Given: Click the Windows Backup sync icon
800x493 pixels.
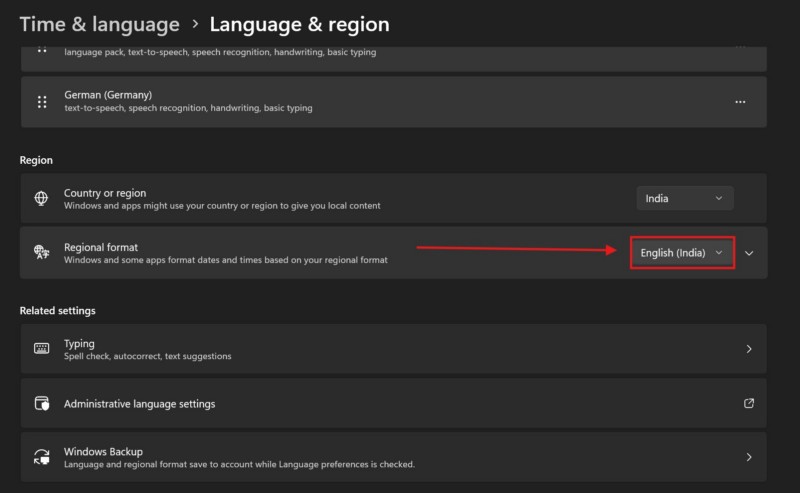Looking at the screenshot, I should (x=42, y=457).
